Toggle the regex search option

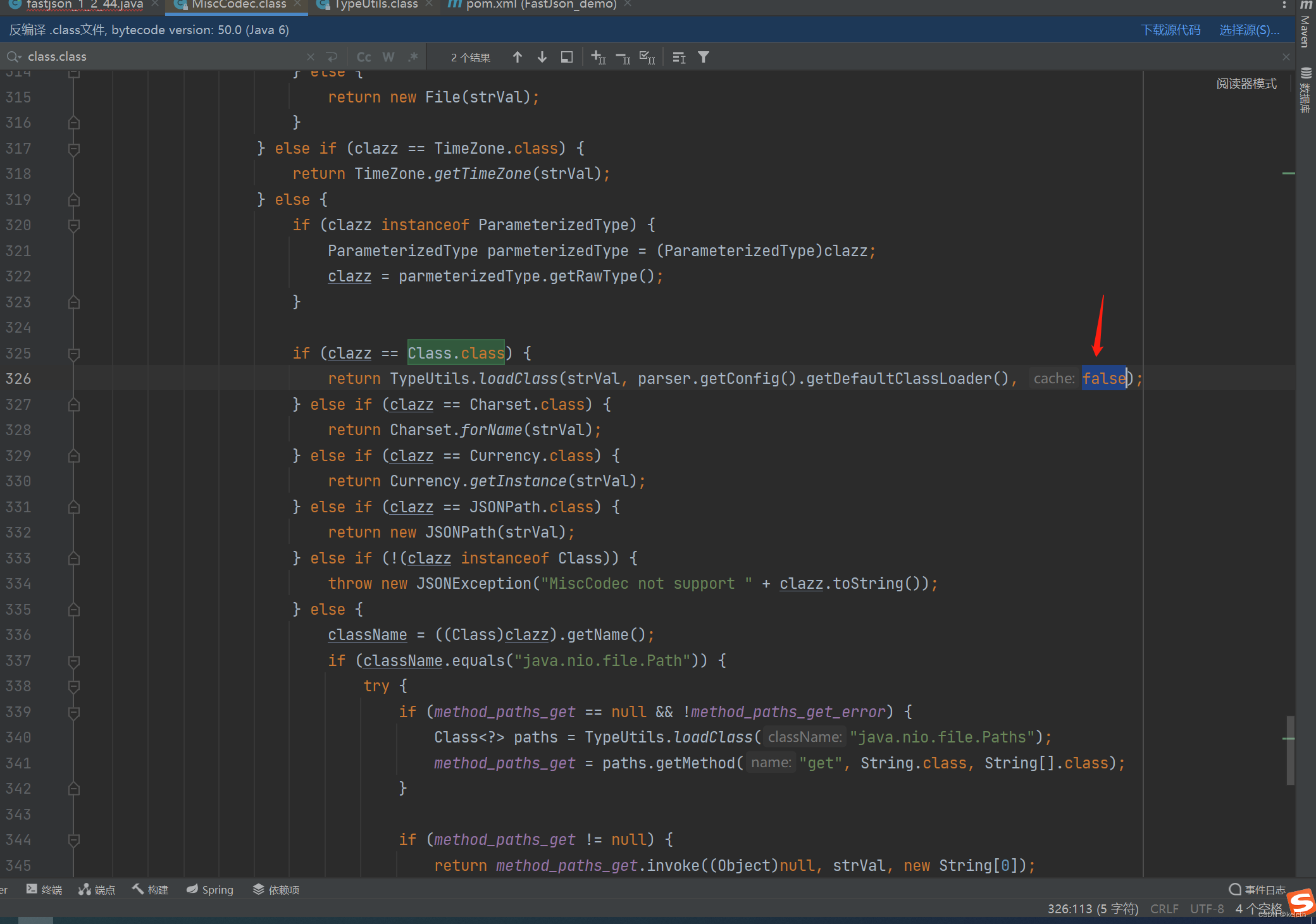[413, 57]
